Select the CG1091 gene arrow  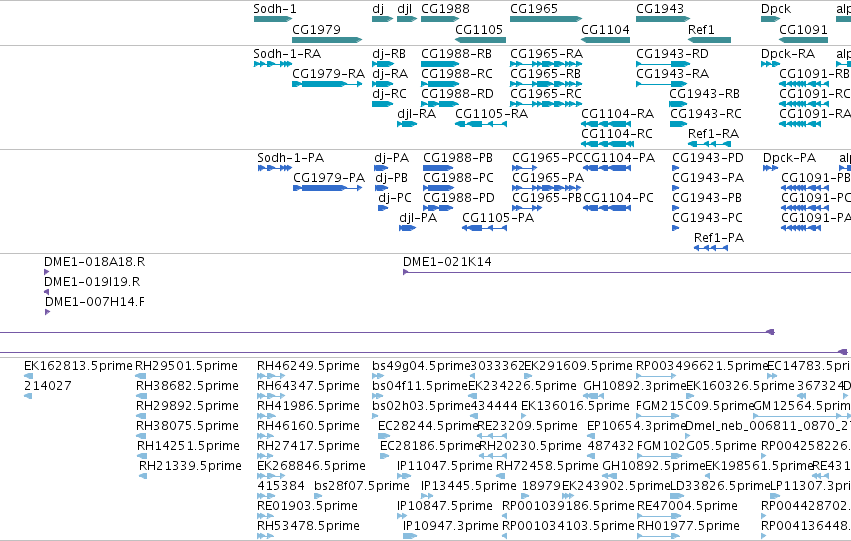(804, 40)
